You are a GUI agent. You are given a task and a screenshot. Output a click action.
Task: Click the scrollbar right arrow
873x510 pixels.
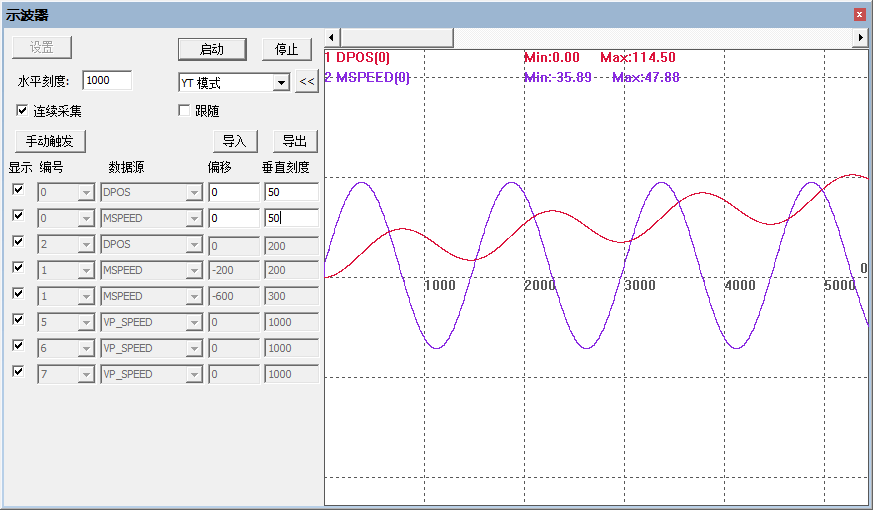[861, 38]
